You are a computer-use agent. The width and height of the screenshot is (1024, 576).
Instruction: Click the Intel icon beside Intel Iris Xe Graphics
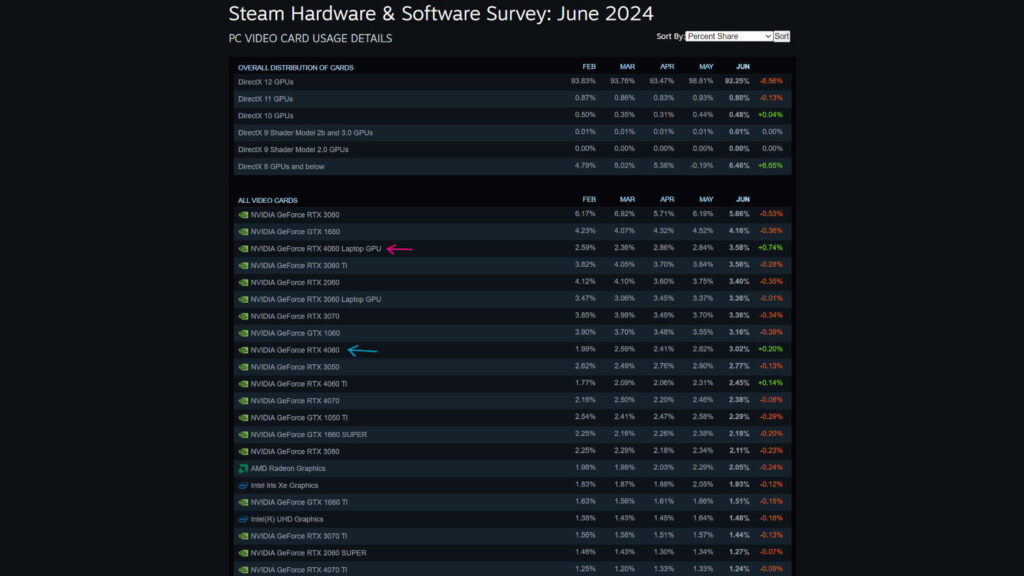(243, 485)
